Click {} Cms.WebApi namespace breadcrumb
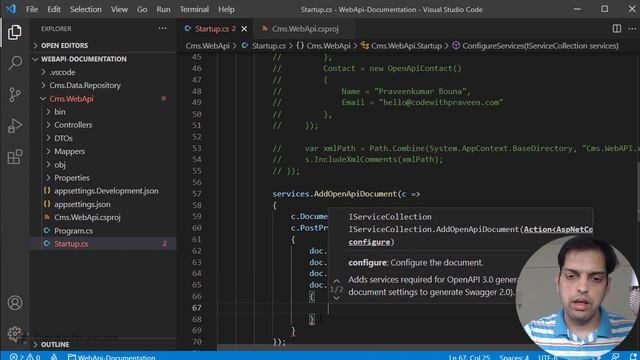This screenshot has height=360, width=640. click(323, 46)
